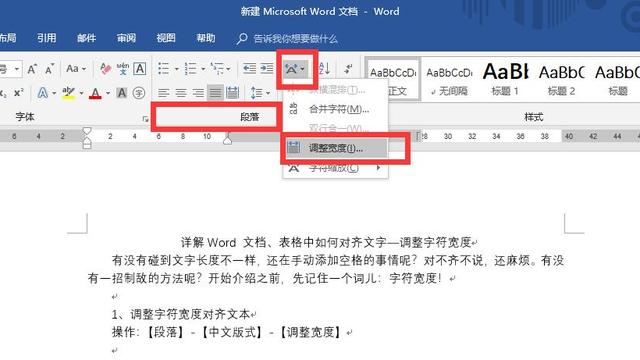Viewport: 640px width, 360px height.
Task: Click the enclosed character icon
Action: pyautogui.click(x=139, y=93)
